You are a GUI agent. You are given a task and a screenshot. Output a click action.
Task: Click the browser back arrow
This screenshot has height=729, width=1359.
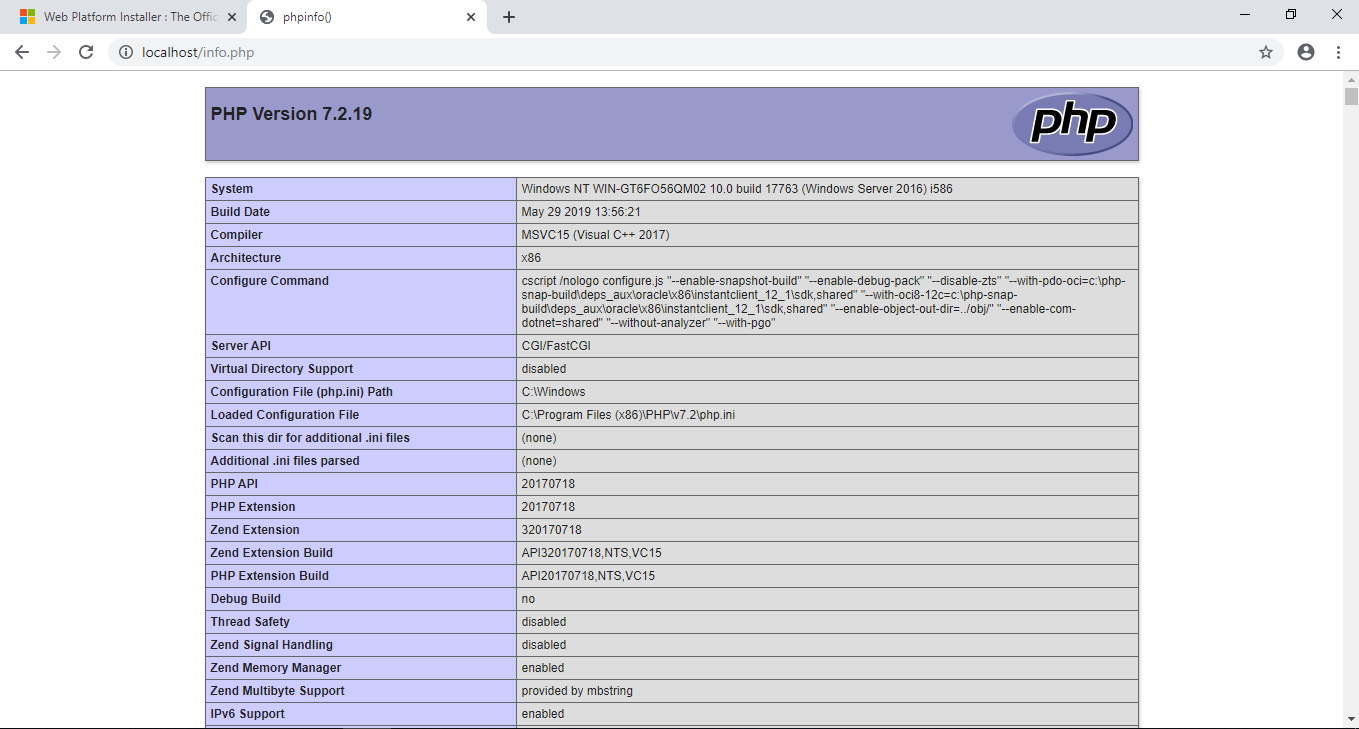click(21, 52)
